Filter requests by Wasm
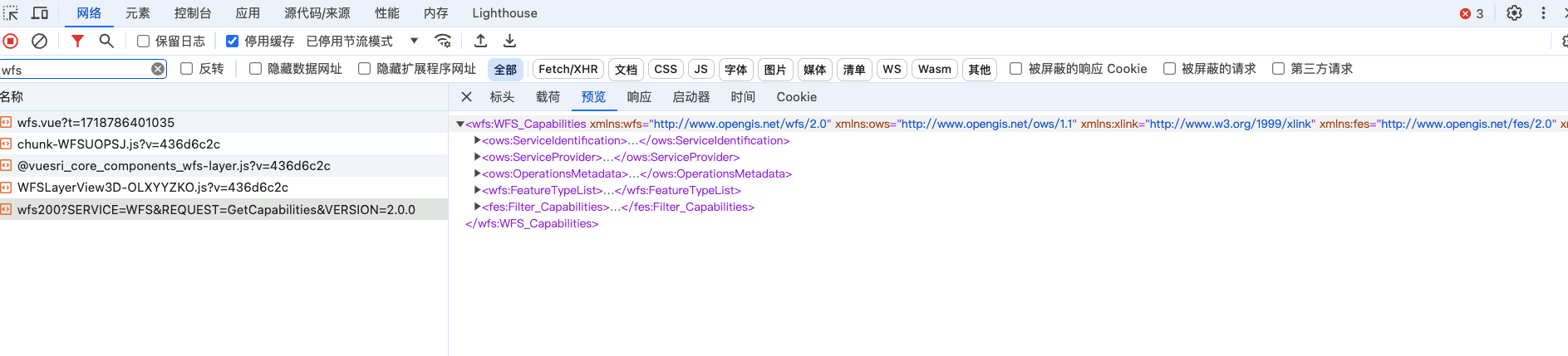 click(935, 70)
